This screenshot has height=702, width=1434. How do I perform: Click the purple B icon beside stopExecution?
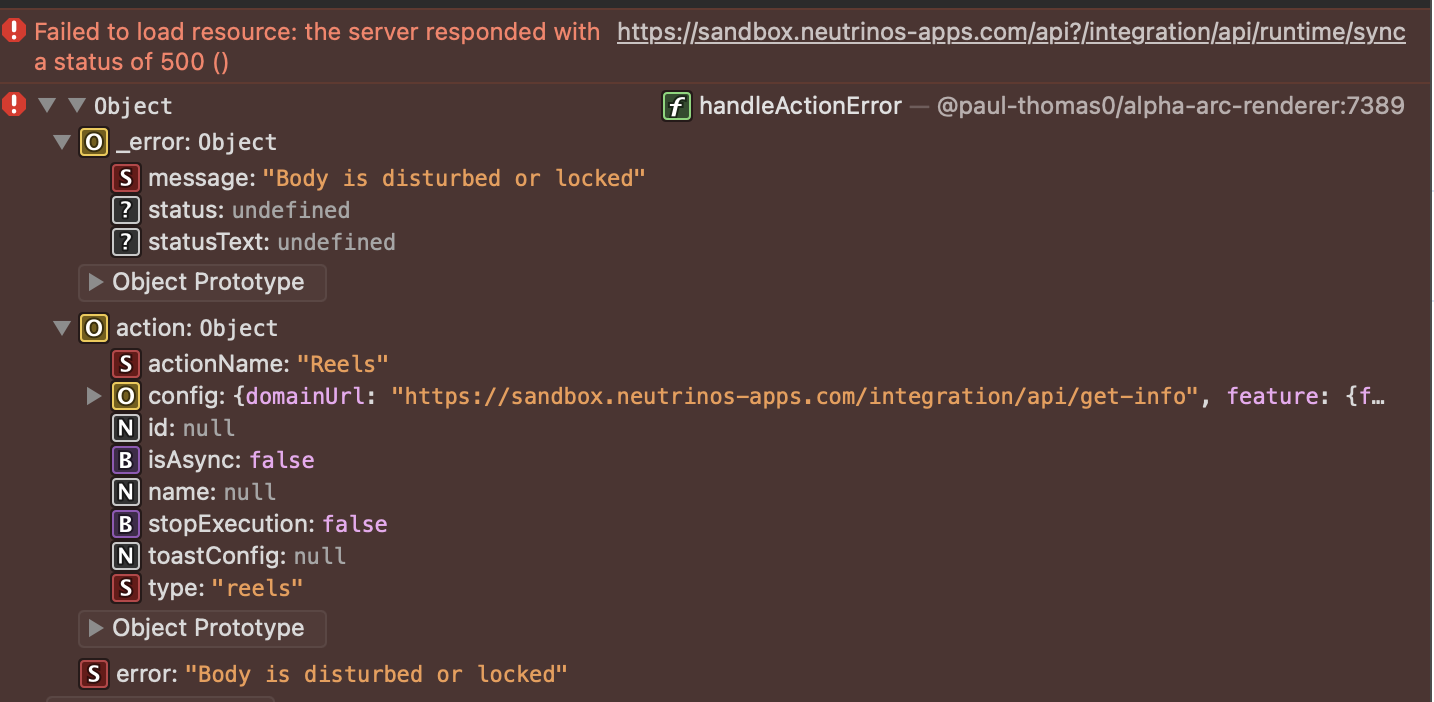(x=126, y=524)
